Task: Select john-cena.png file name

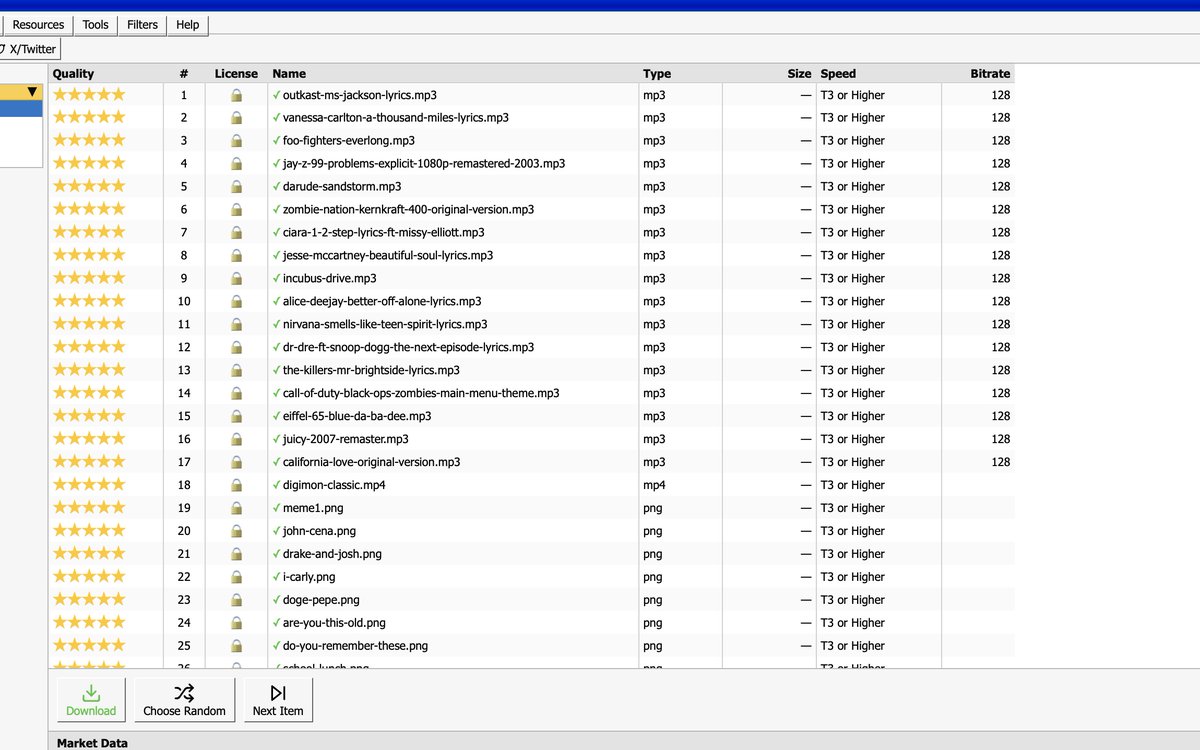Action: pyautogui.click(x=319, y=532)
